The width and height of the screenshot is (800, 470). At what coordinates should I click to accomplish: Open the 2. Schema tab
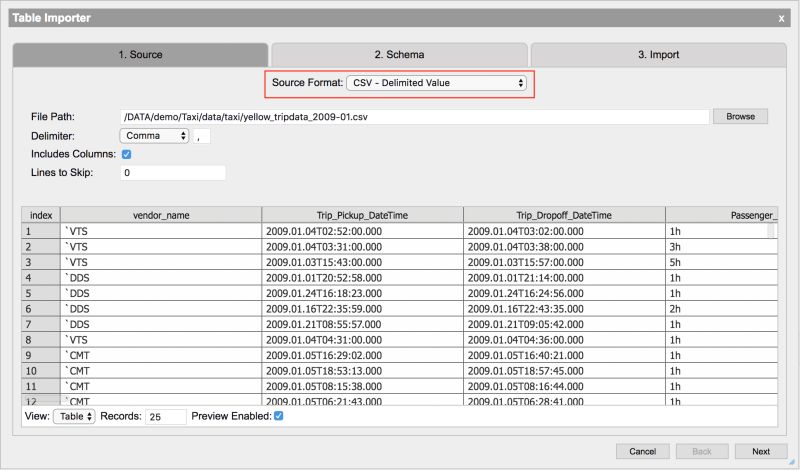click(x=399, y=55)
